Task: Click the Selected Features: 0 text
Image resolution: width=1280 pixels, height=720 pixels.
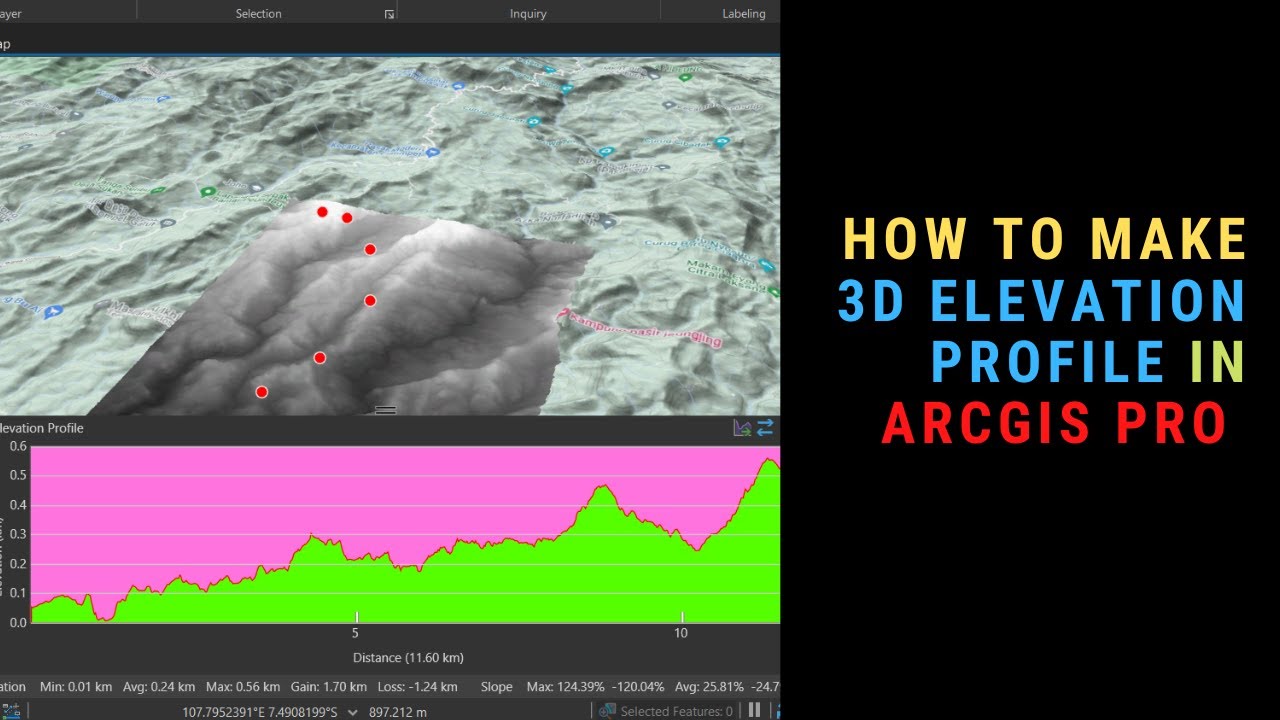Action: pyautogui.click(x=676, y=712)
